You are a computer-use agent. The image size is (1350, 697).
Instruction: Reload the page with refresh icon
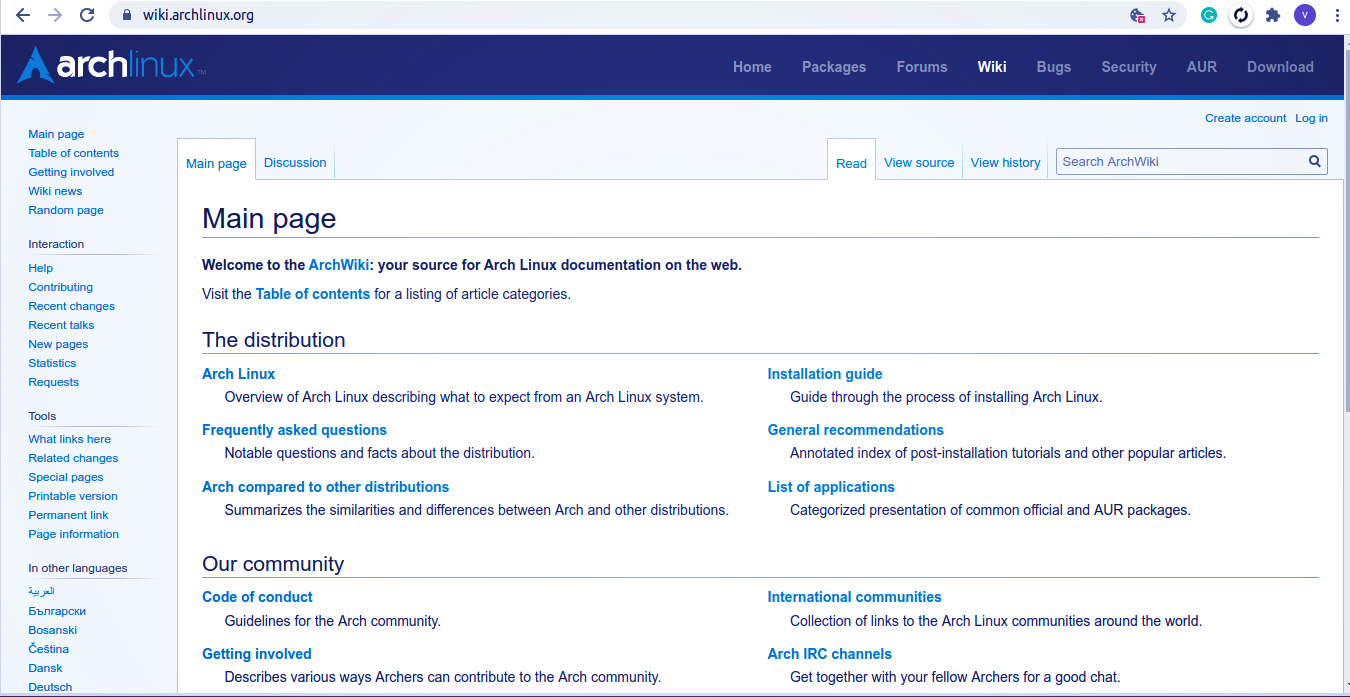point(87,15)
